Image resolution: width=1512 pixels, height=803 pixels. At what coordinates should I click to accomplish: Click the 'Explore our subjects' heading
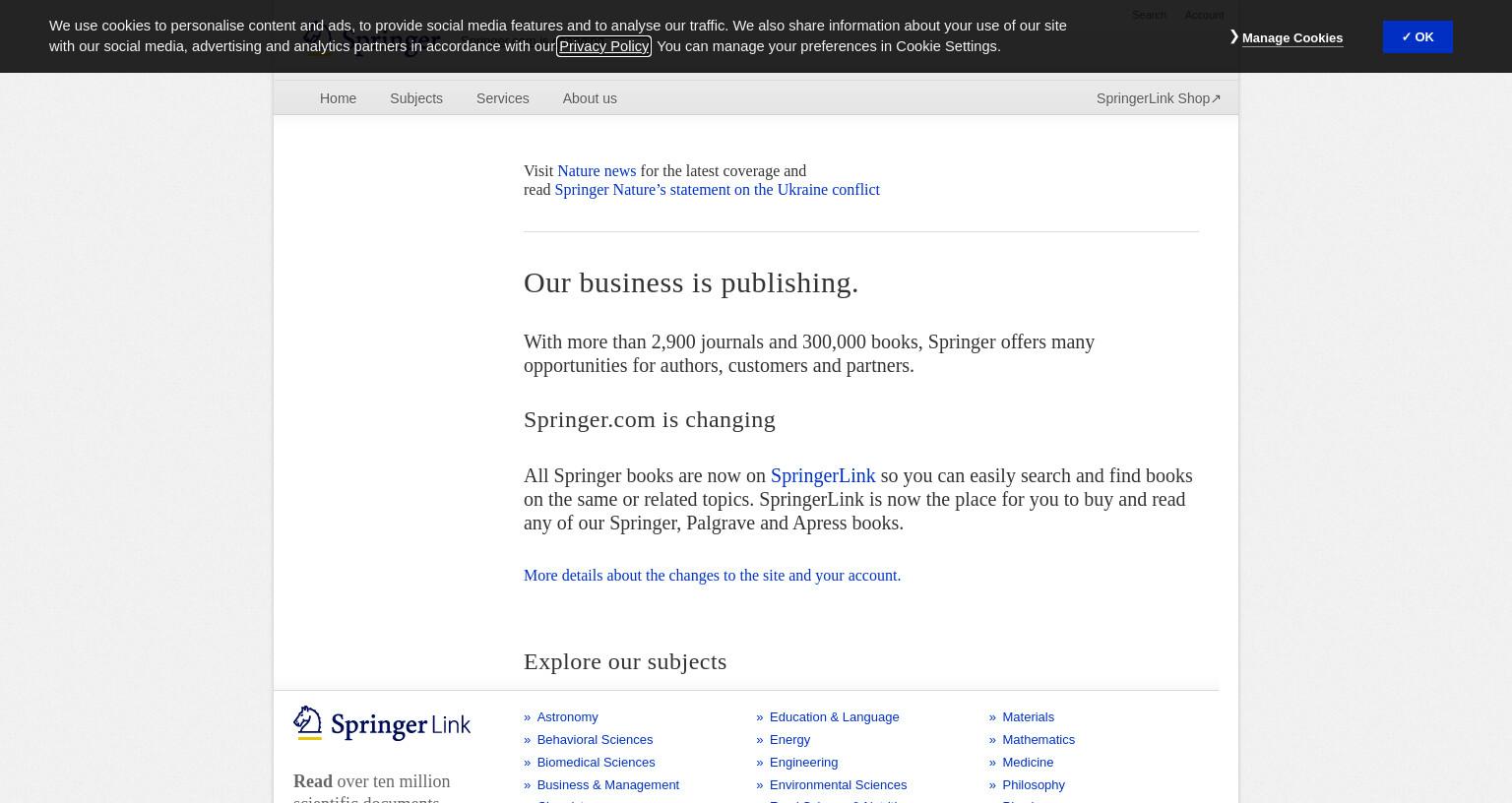coord(625,661)
